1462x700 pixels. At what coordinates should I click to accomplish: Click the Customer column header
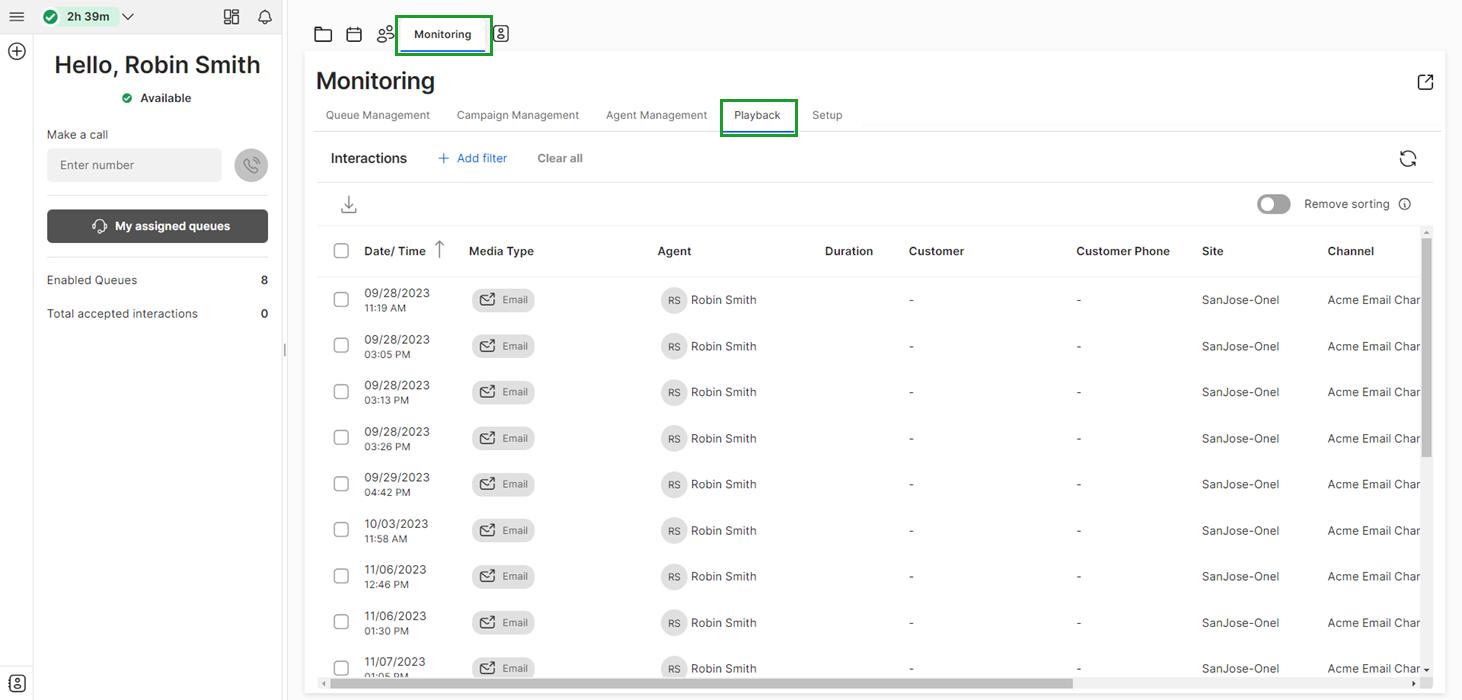click(x=936, y=251)
